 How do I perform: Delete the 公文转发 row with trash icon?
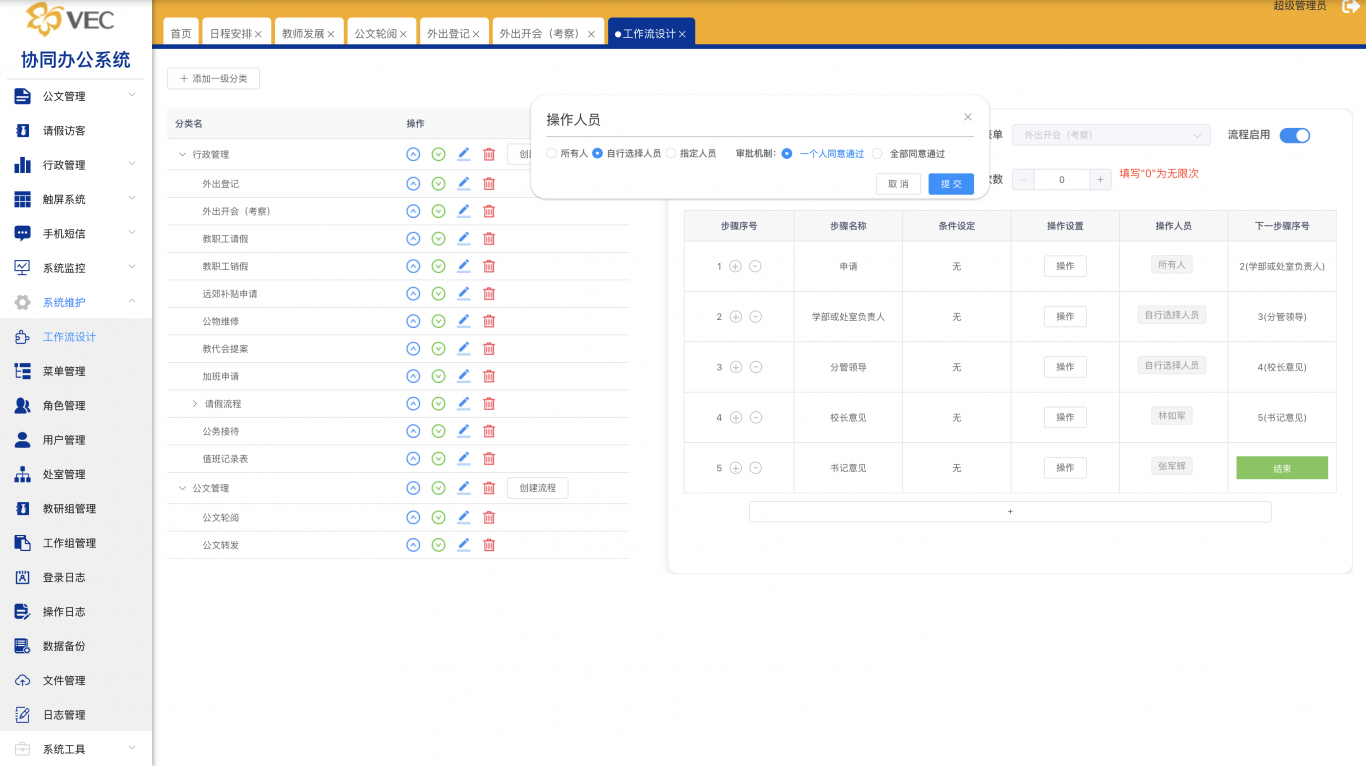(x=489, y=545)
